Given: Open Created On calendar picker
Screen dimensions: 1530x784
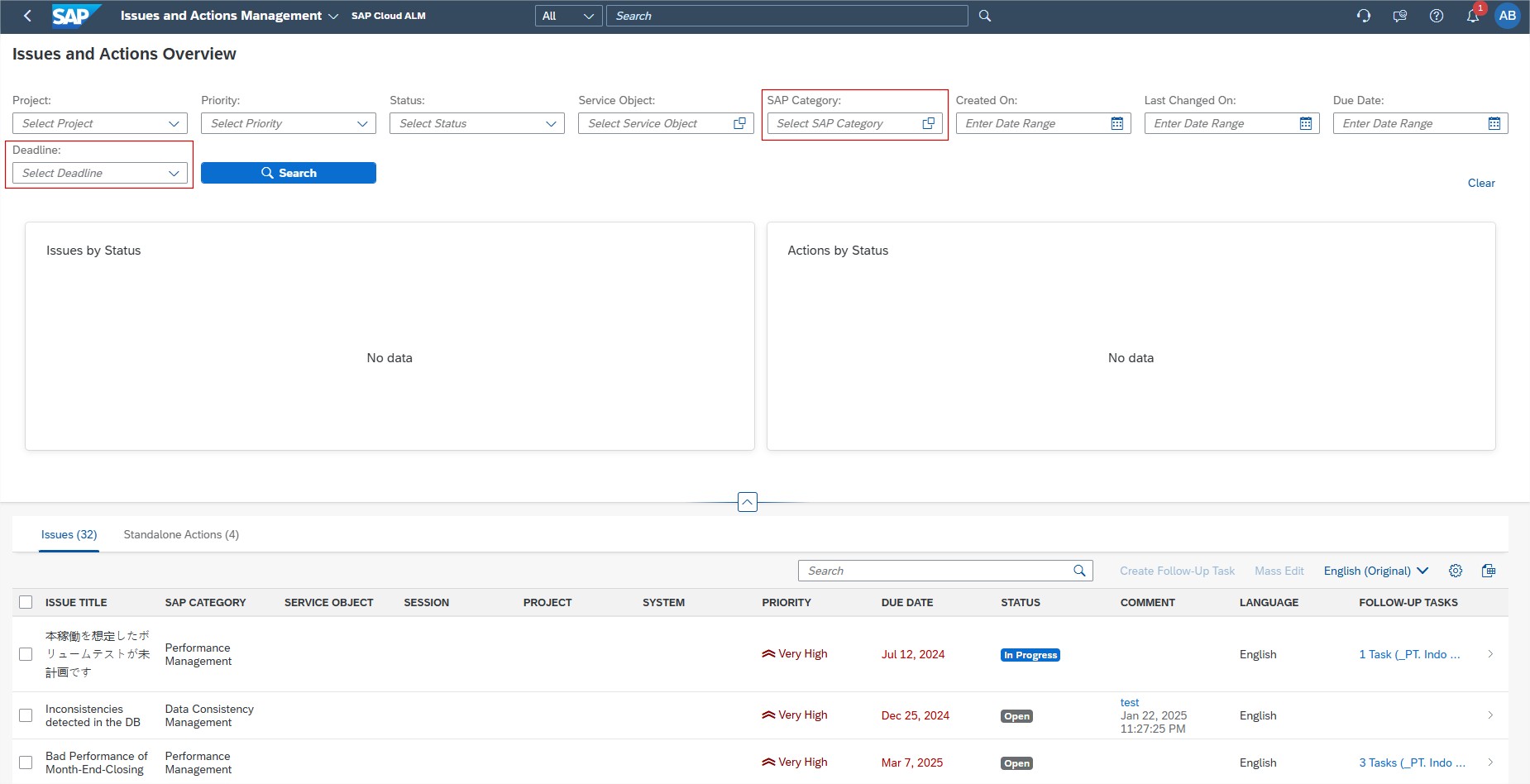Looking at the screenshot, I should [x=1117, y=123].
